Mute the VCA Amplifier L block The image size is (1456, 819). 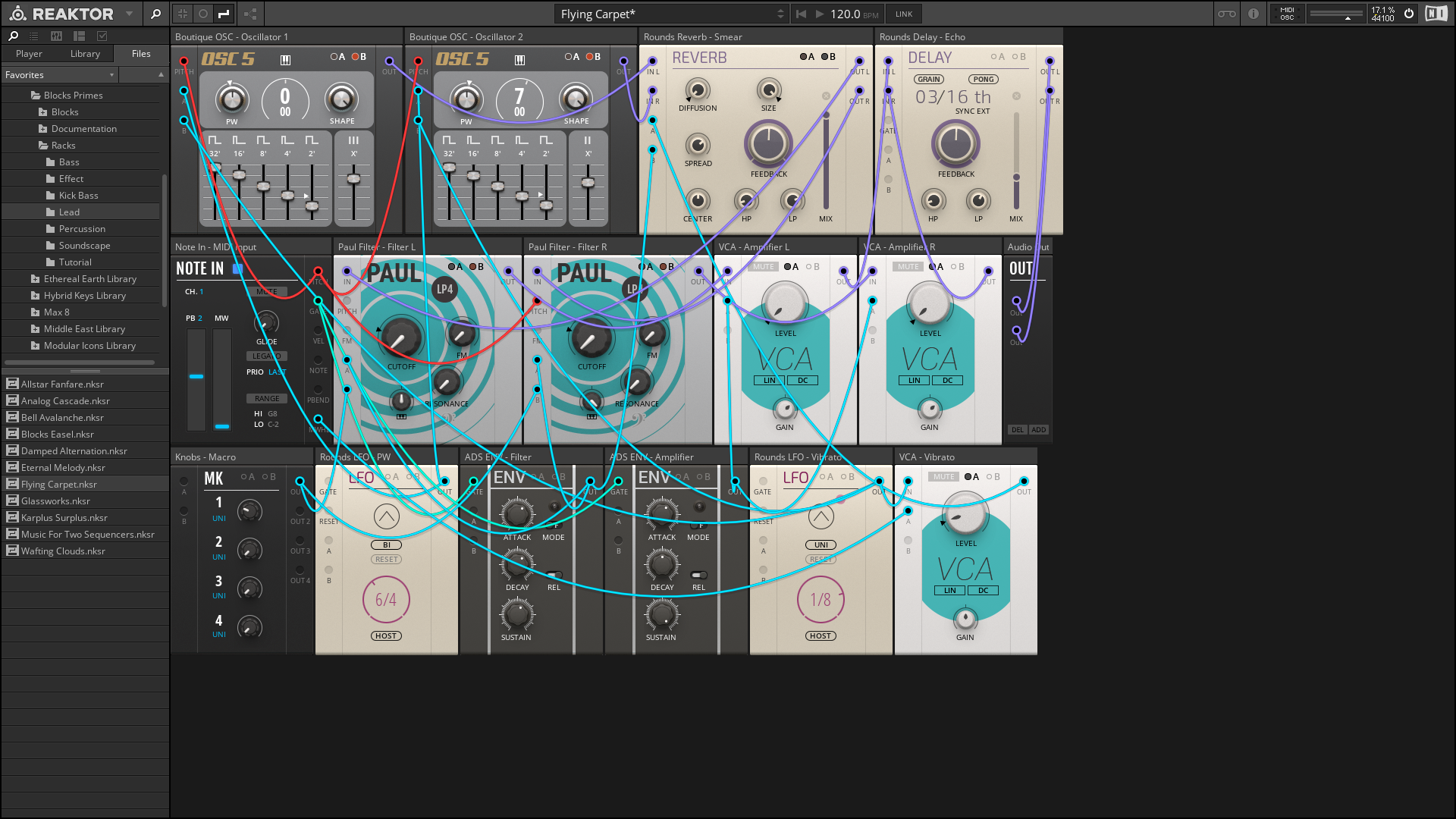coord(764,267)
